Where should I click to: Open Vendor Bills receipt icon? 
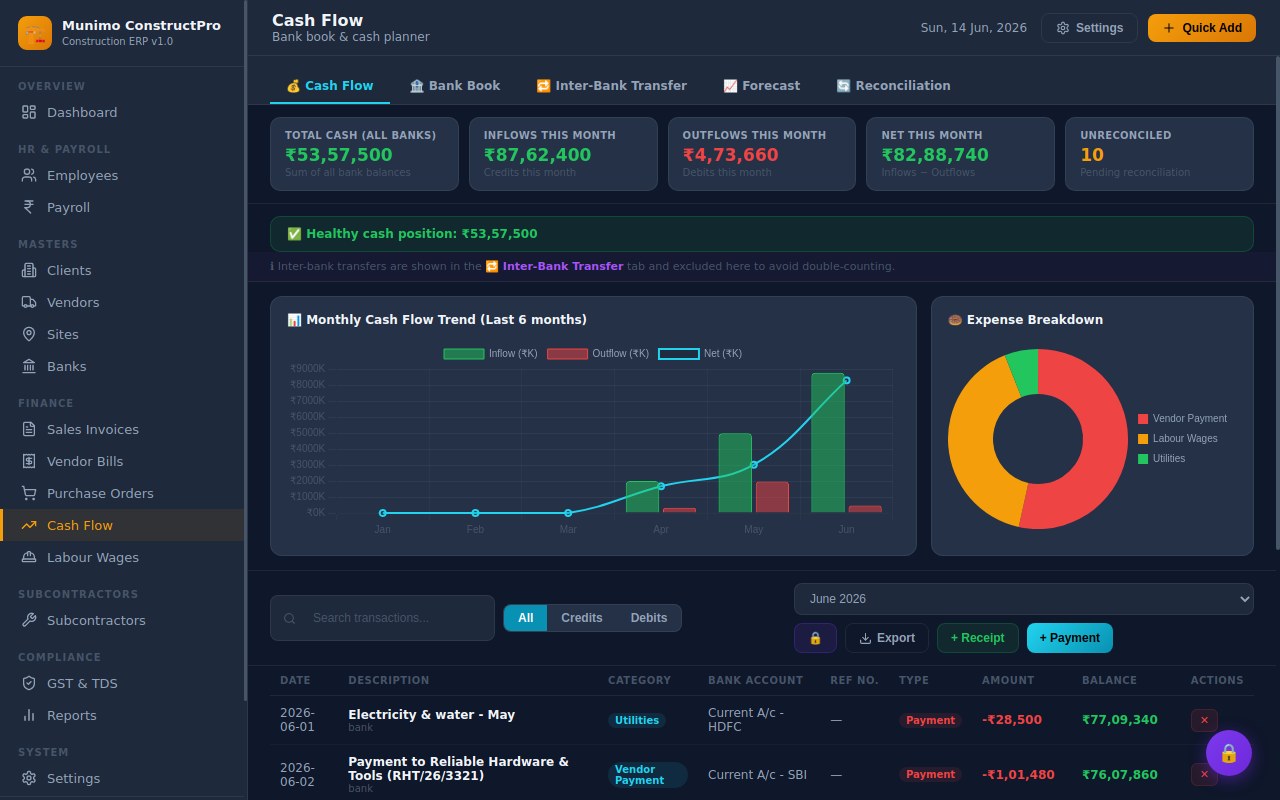[29, 461]
